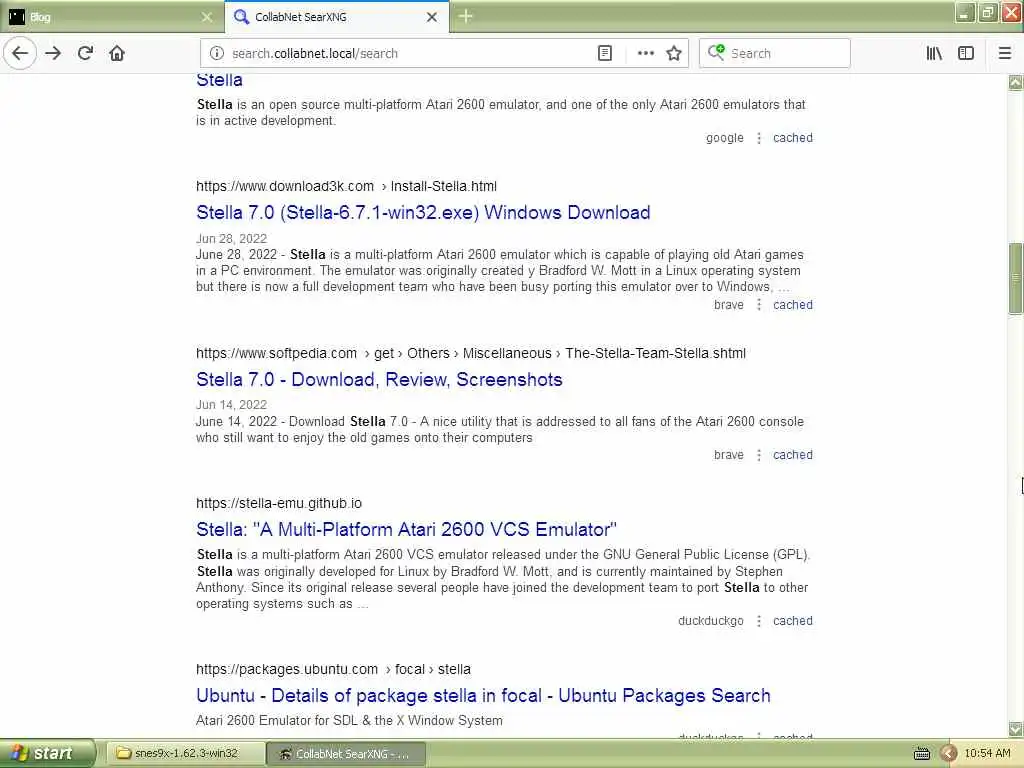The width and height of the screenshot is (1024, 768).
Task: Open cached link for softpedia result
Action: tap(793, 455)
